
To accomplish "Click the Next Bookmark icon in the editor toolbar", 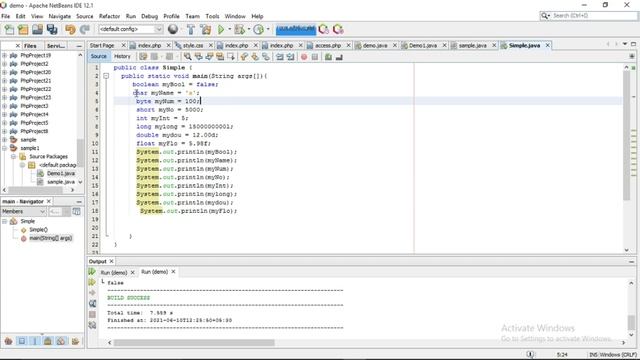I will [255, 57].
